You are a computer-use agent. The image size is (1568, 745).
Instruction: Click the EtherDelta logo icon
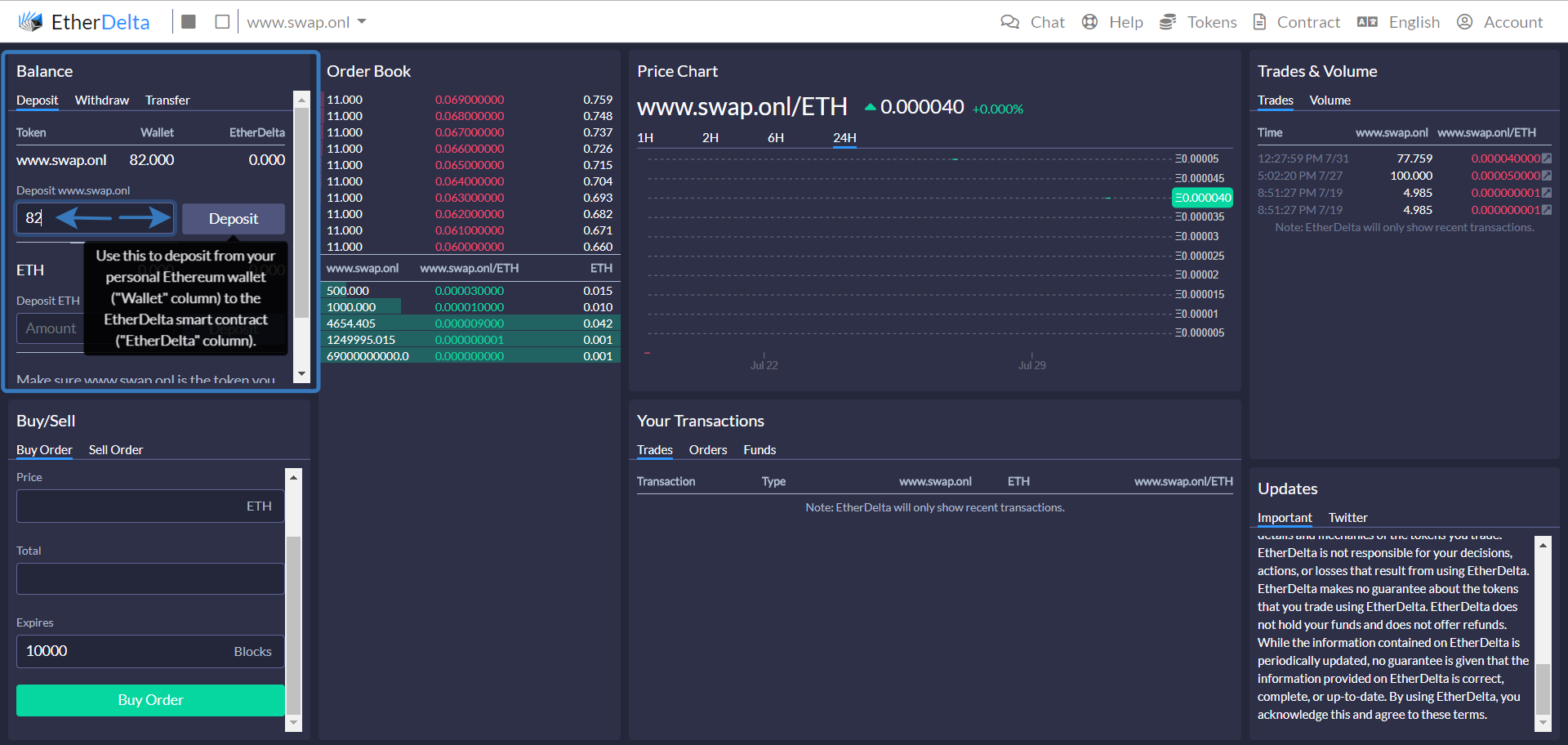click(30, 22)
